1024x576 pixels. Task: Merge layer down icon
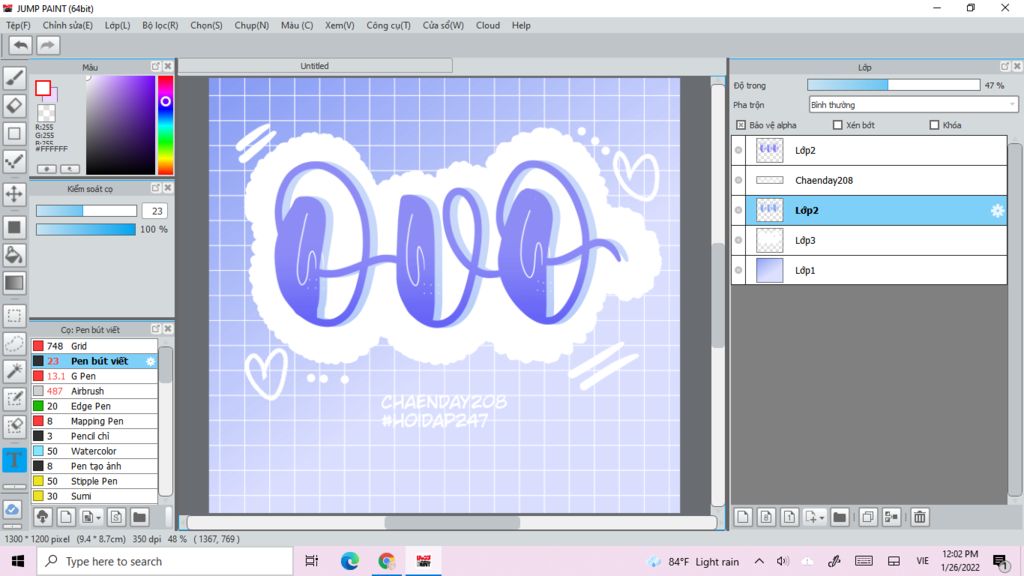891,517
